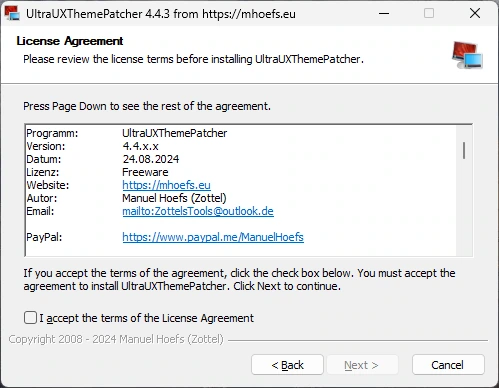
Task: Click the '24.08.2024' date text
Action: point(151,159)
